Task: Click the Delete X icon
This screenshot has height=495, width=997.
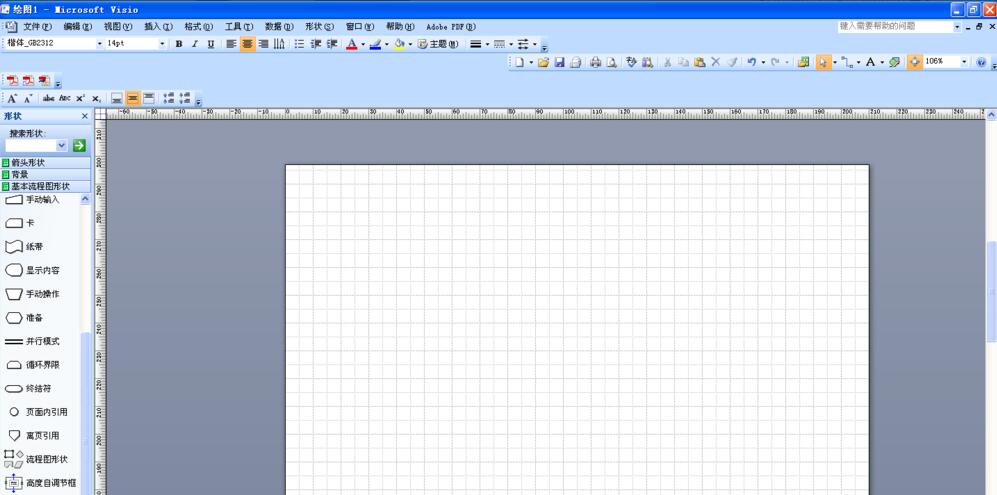Action: coord(715,62)
